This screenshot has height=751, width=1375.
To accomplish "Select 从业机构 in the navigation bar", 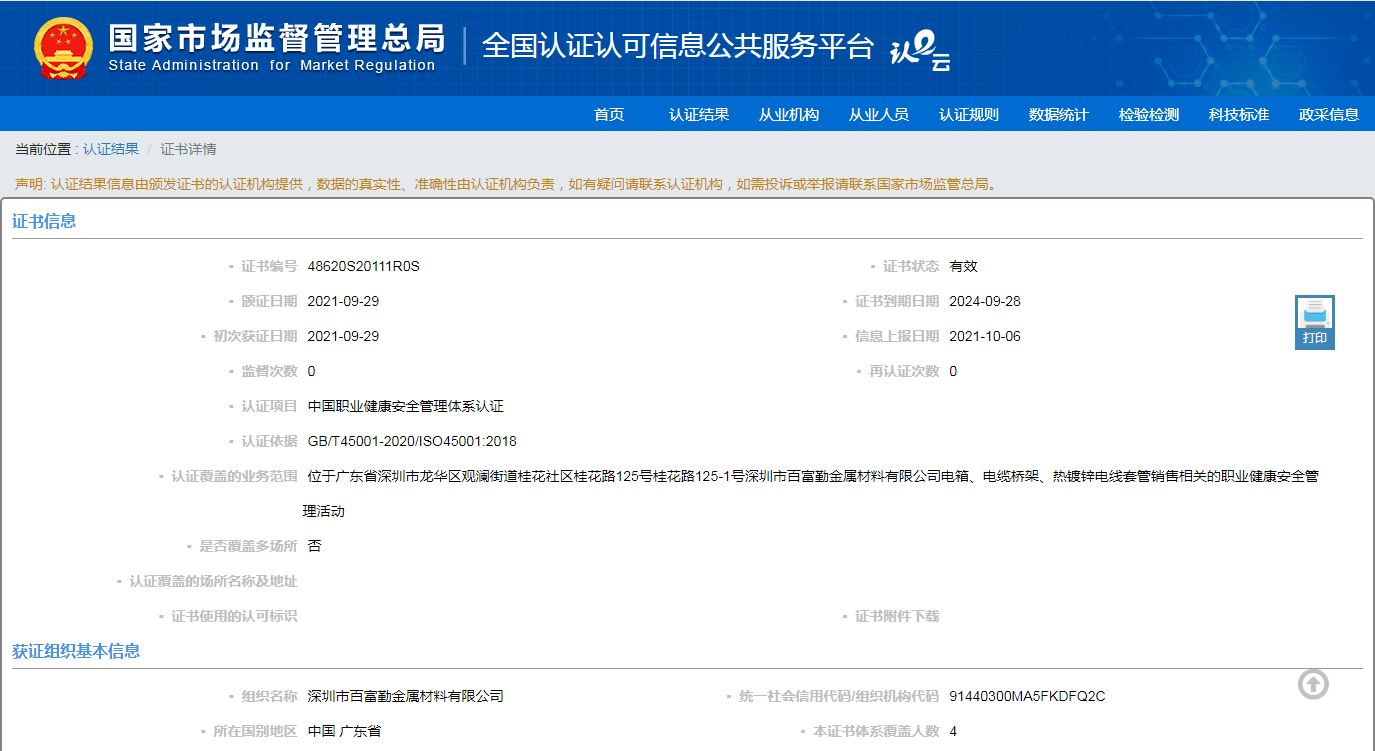I will coord(789,115).
